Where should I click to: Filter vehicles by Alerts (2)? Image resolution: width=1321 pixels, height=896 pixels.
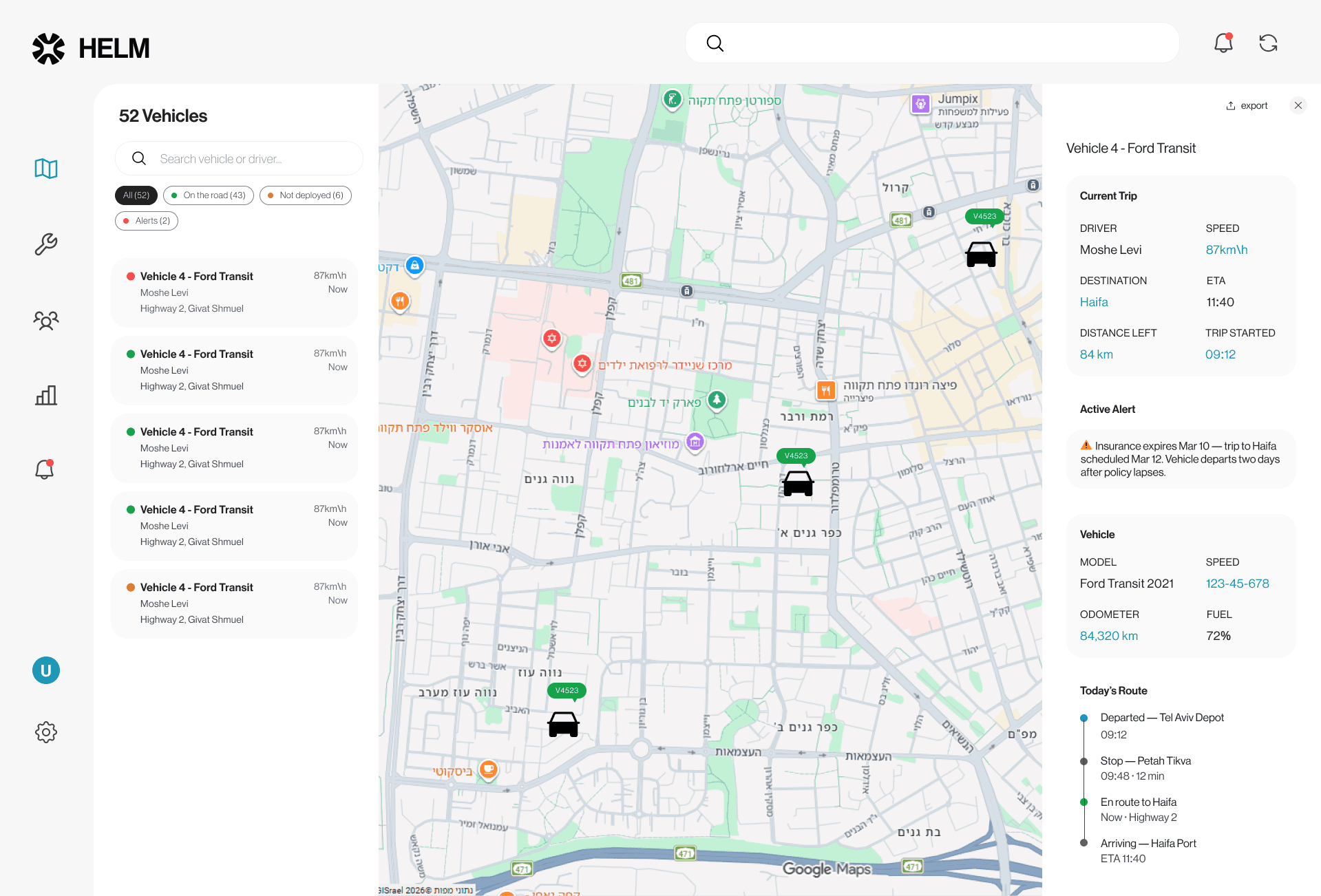(x=147, y=221)
